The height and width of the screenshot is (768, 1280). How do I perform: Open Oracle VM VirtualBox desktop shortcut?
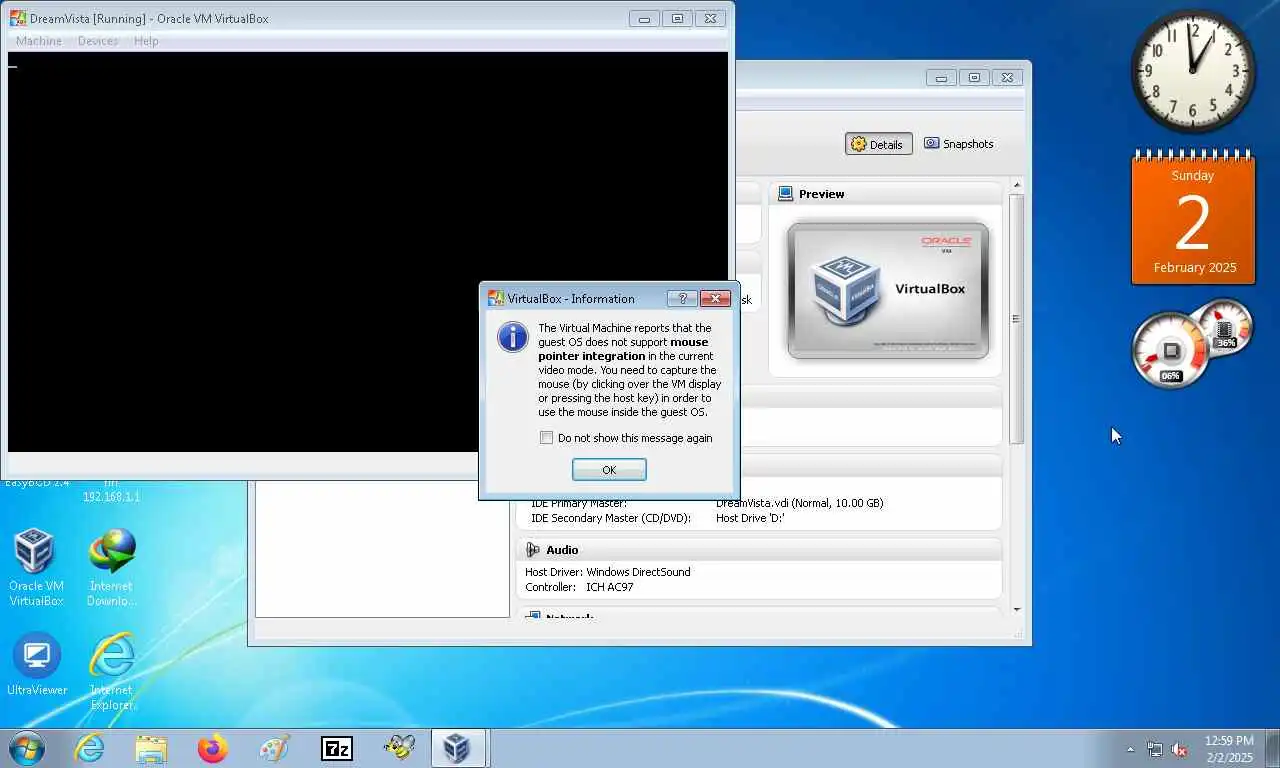coord(36,568)
